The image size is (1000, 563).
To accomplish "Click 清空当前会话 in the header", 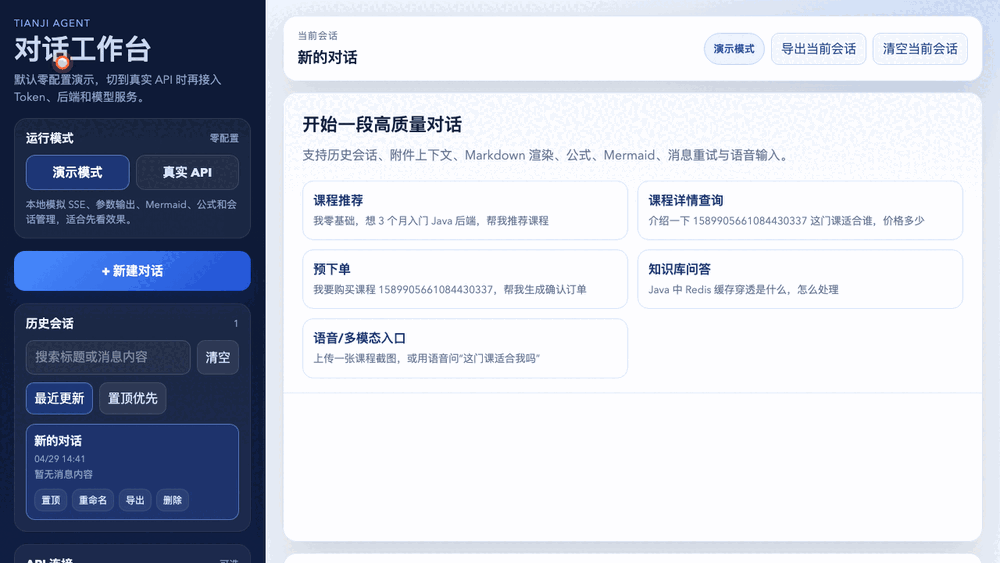I will 920,49.
